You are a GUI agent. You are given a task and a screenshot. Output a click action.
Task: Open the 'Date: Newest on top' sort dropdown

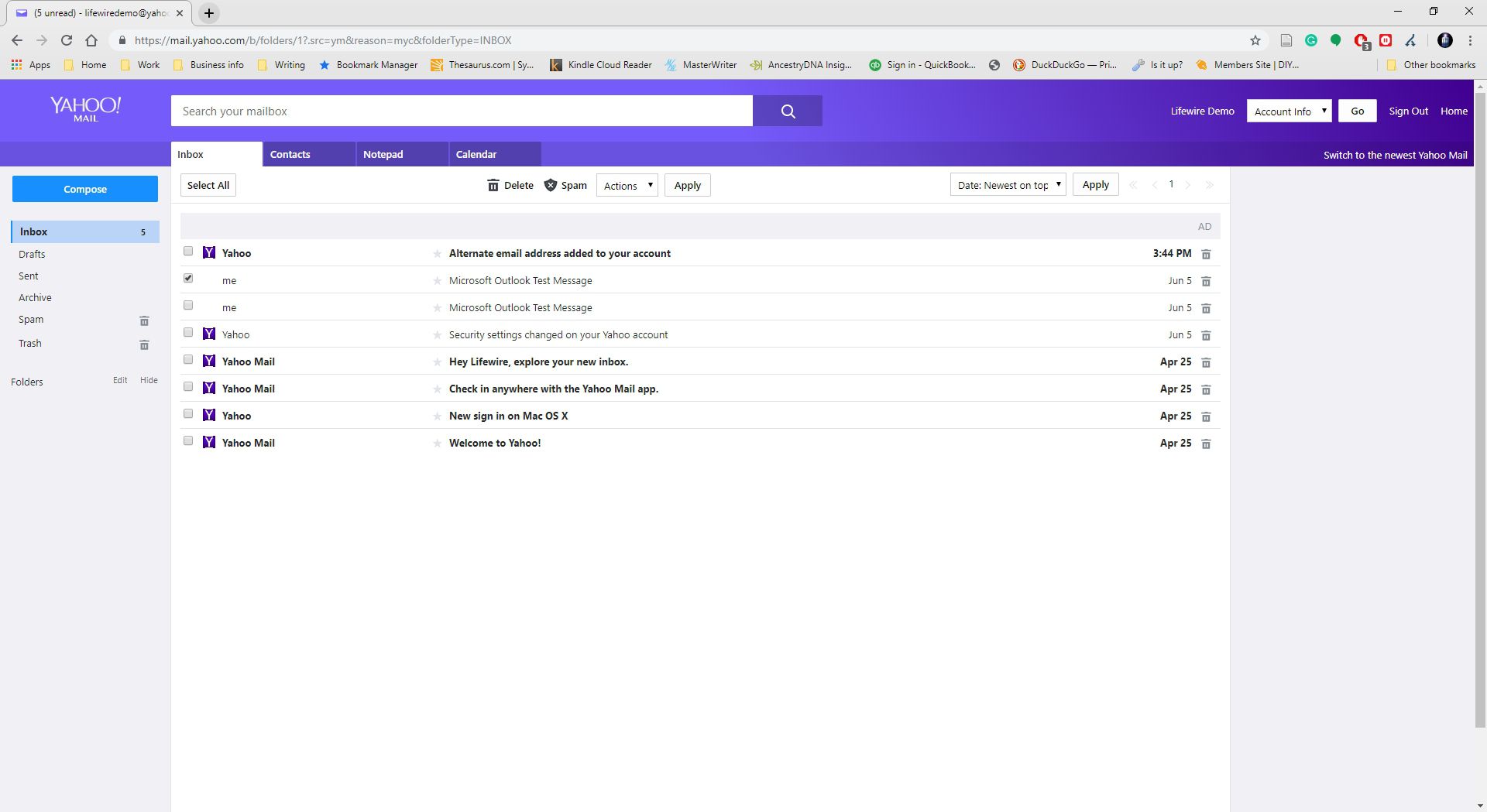pos(1008,184)
